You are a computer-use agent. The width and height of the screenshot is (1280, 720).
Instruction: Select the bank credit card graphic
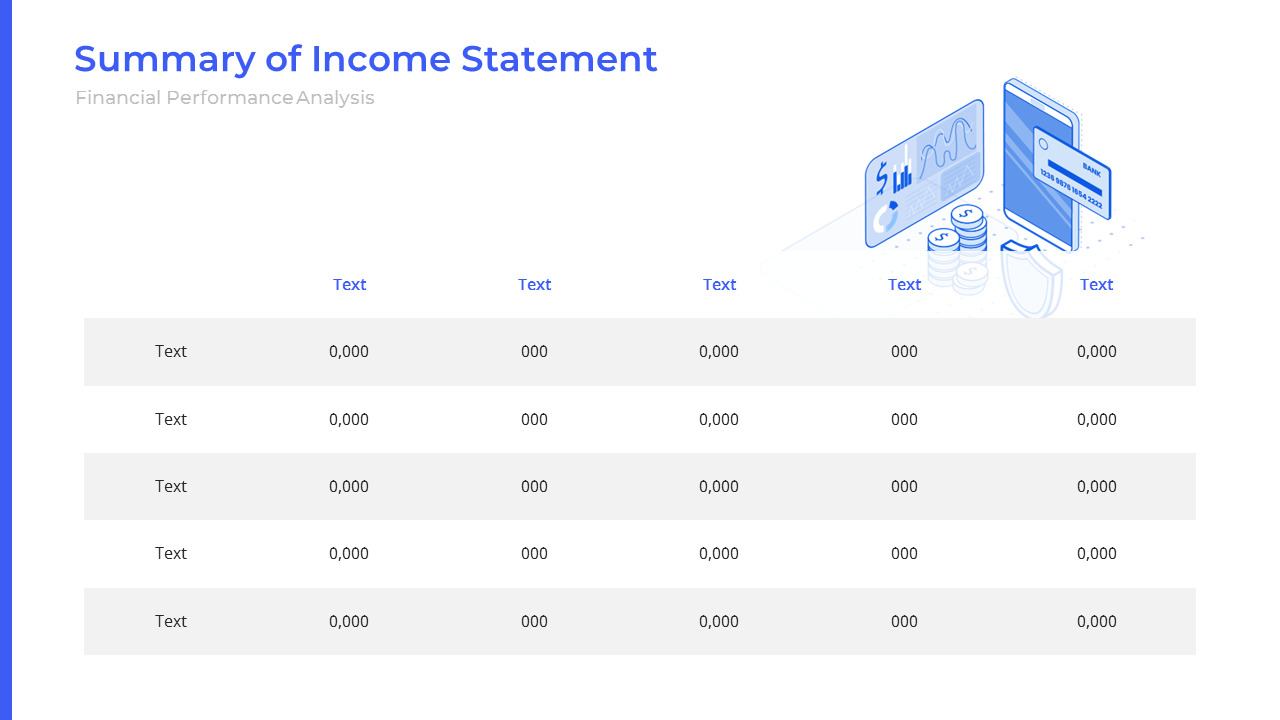click(1074, 174)
